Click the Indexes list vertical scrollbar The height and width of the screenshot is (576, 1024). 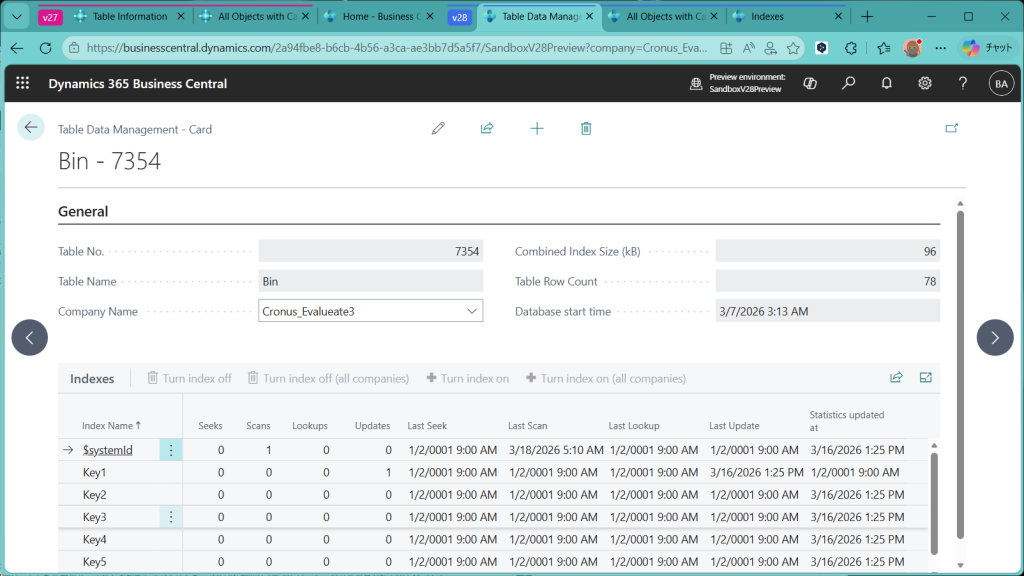(x=935, y=500)
